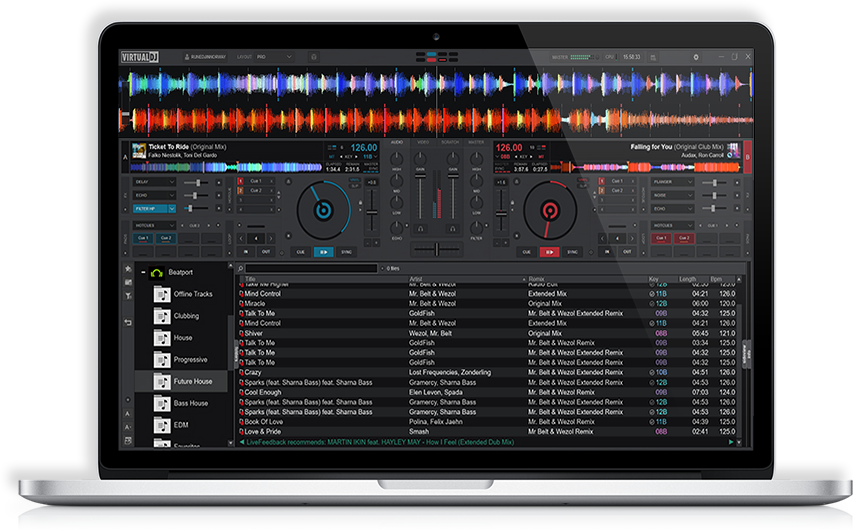
Task: Click the Artist column header
Action: (x=416, y=279)
